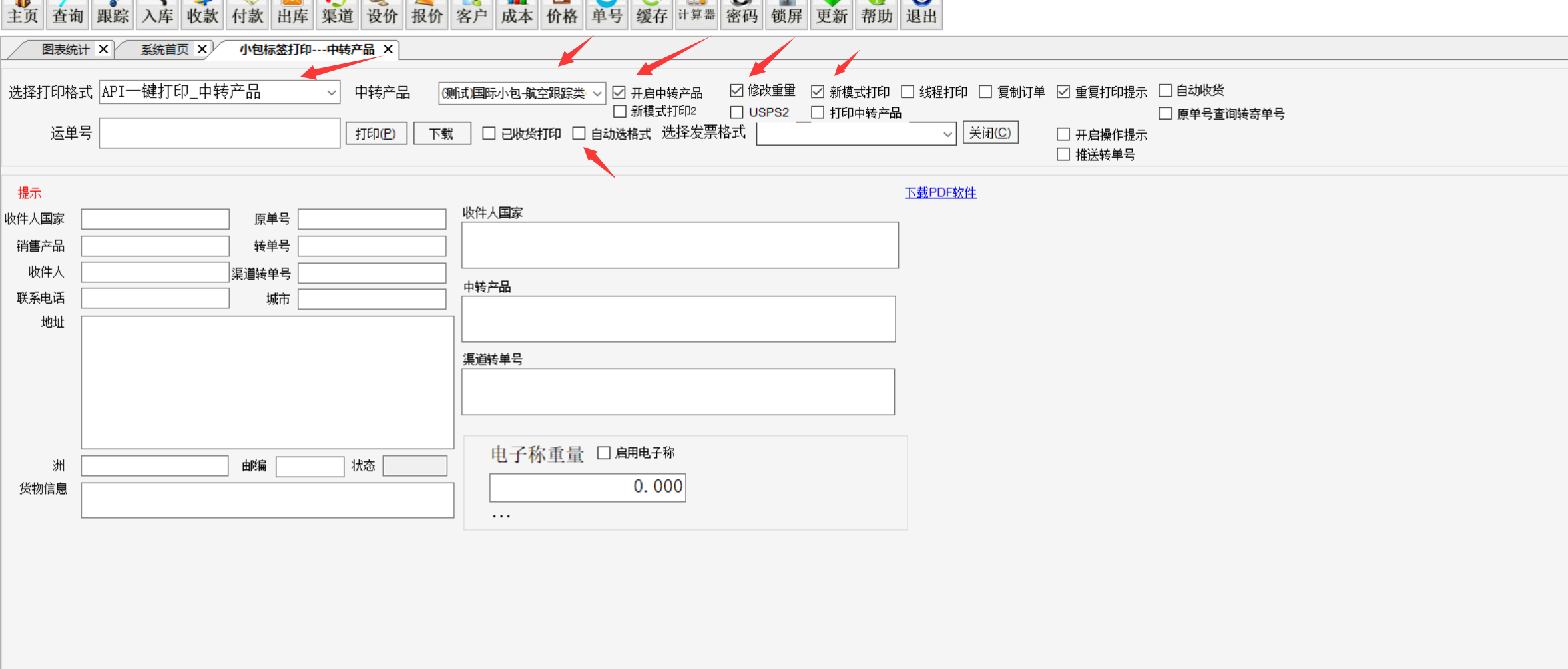Click the 打印(P) button
Image resolution: width=1568 pixels, height=669 pixels.
click(x=376, y=134)
